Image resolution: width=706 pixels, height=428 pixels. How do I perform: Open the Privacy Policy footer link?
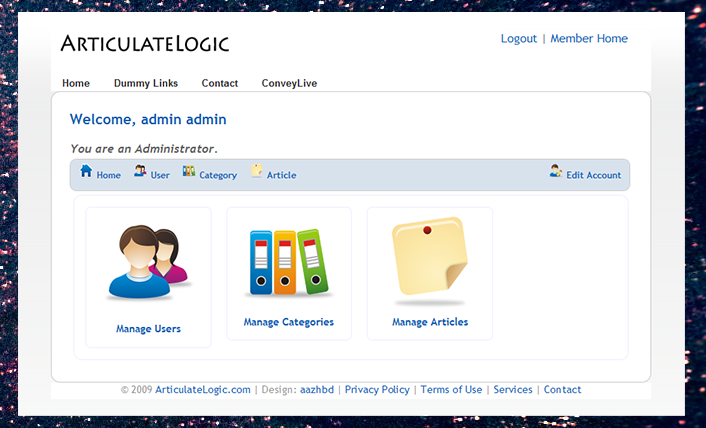pyautogui.click(x=377, y=390)
